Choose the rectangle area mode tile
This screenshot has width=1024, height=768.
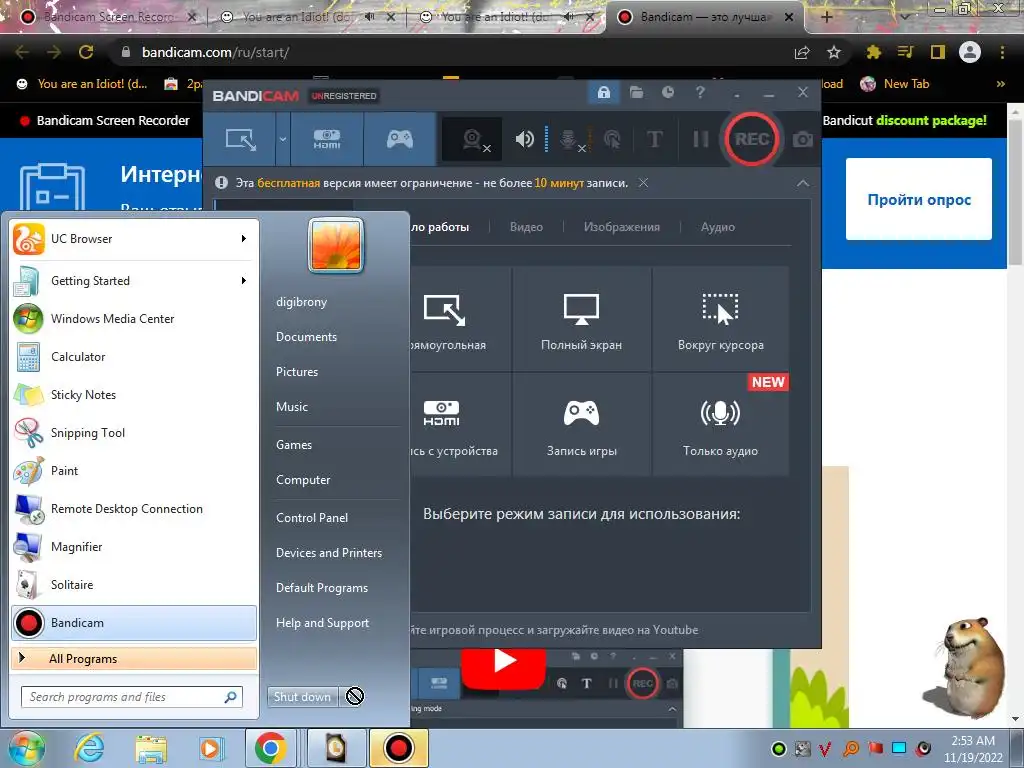[460, 319]
